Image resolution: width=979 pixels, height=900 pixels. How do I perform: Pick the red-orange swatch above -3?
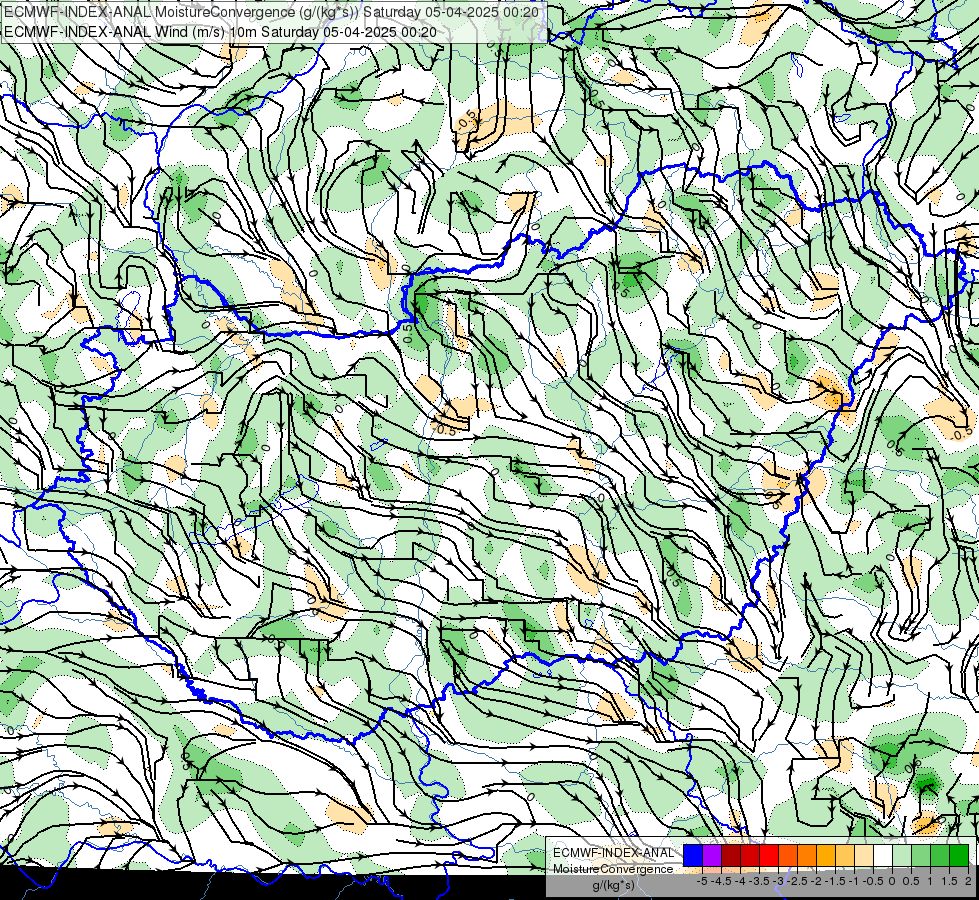pos(788,855)
